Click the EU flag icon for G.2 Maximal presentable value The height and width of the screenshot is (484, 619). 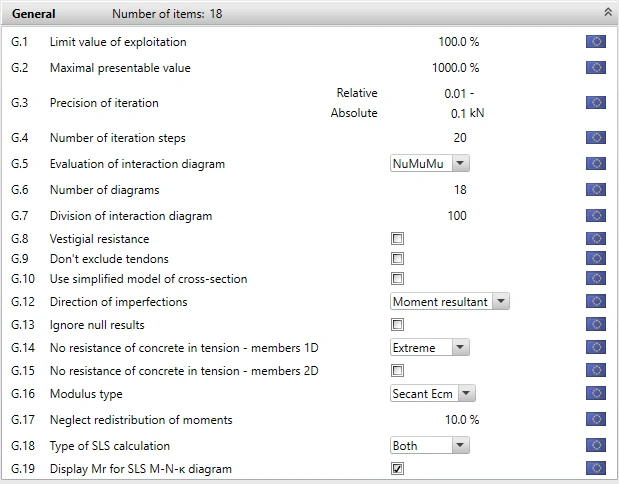coord(596,68)
